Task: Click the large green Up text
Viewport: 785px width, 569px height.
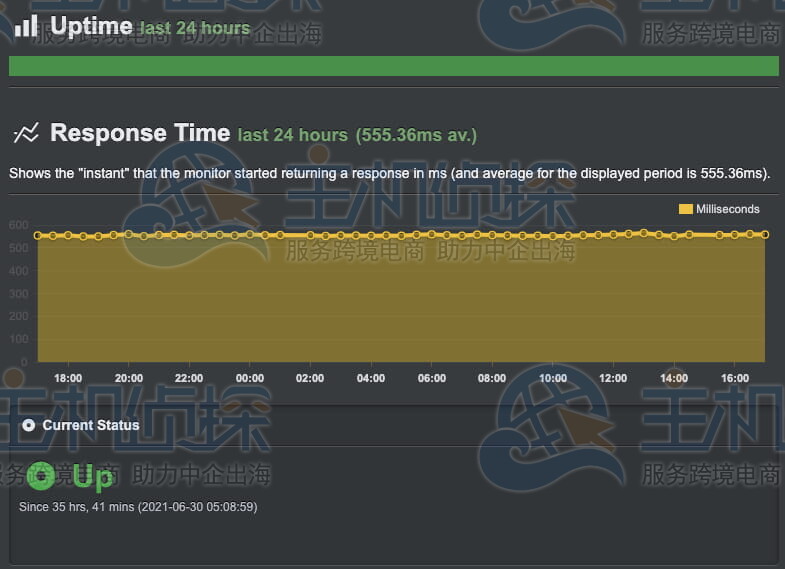Action: [x=93, y=478]
